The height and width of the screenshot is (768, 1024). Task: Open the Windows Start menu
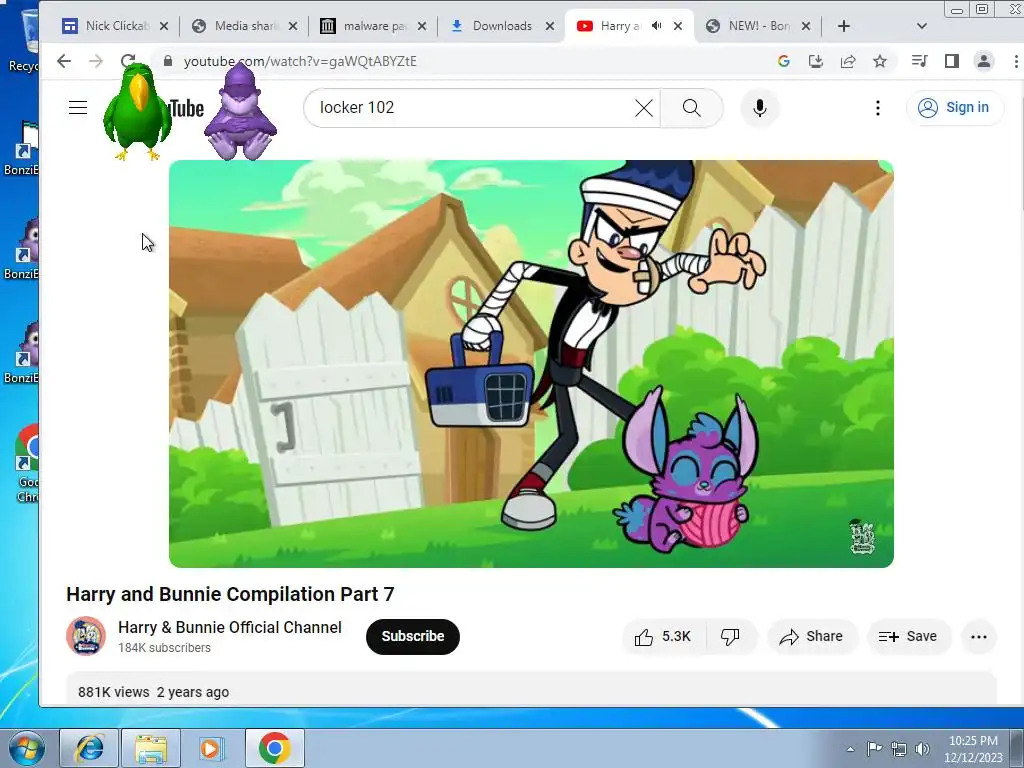pos(27,748)
